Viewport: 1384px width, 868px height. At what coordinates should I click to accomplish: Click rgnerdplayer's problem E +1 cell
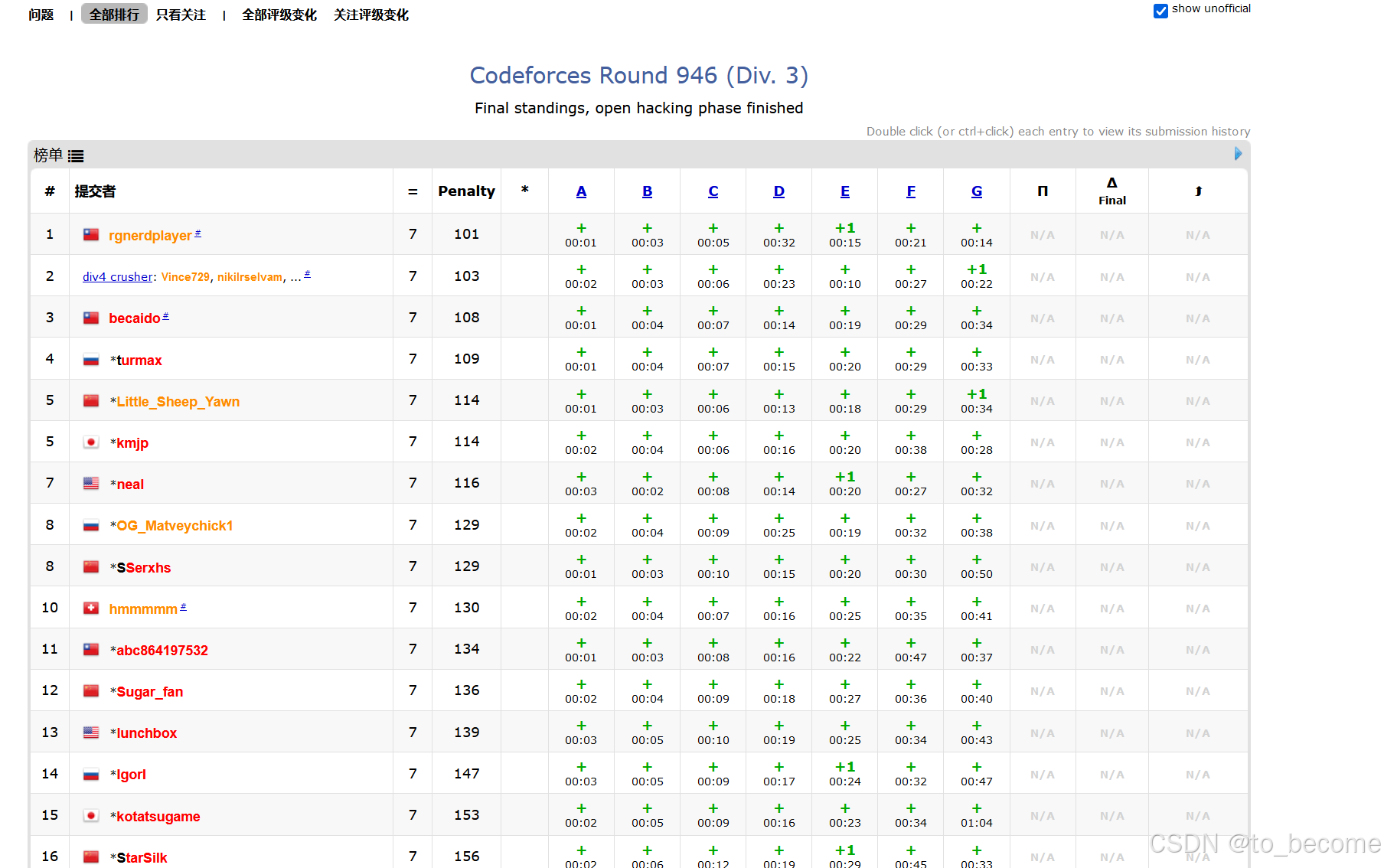point(845,234)
